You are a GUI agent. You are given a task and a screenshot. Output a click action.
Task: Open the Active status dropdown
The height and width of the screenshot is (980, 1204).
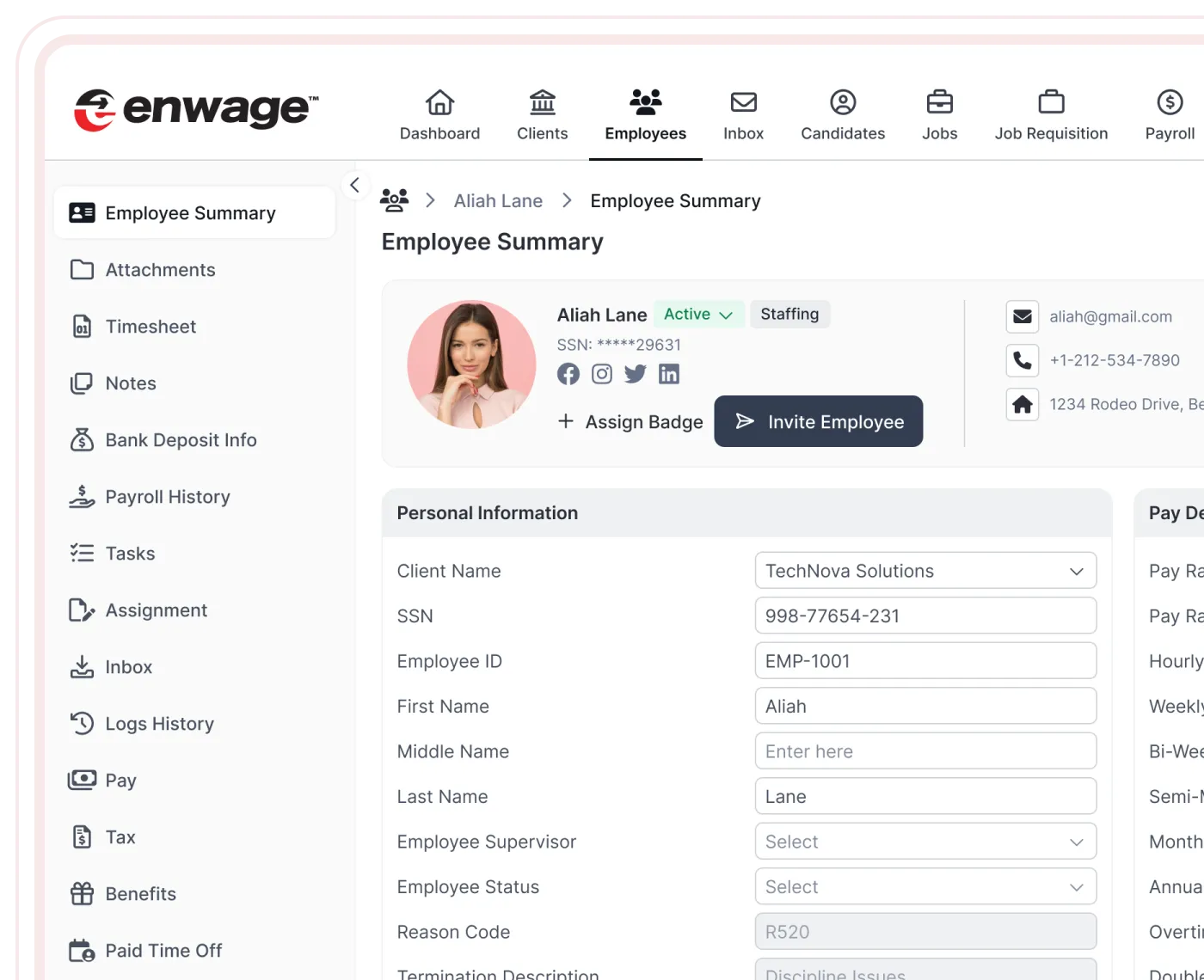697,315
